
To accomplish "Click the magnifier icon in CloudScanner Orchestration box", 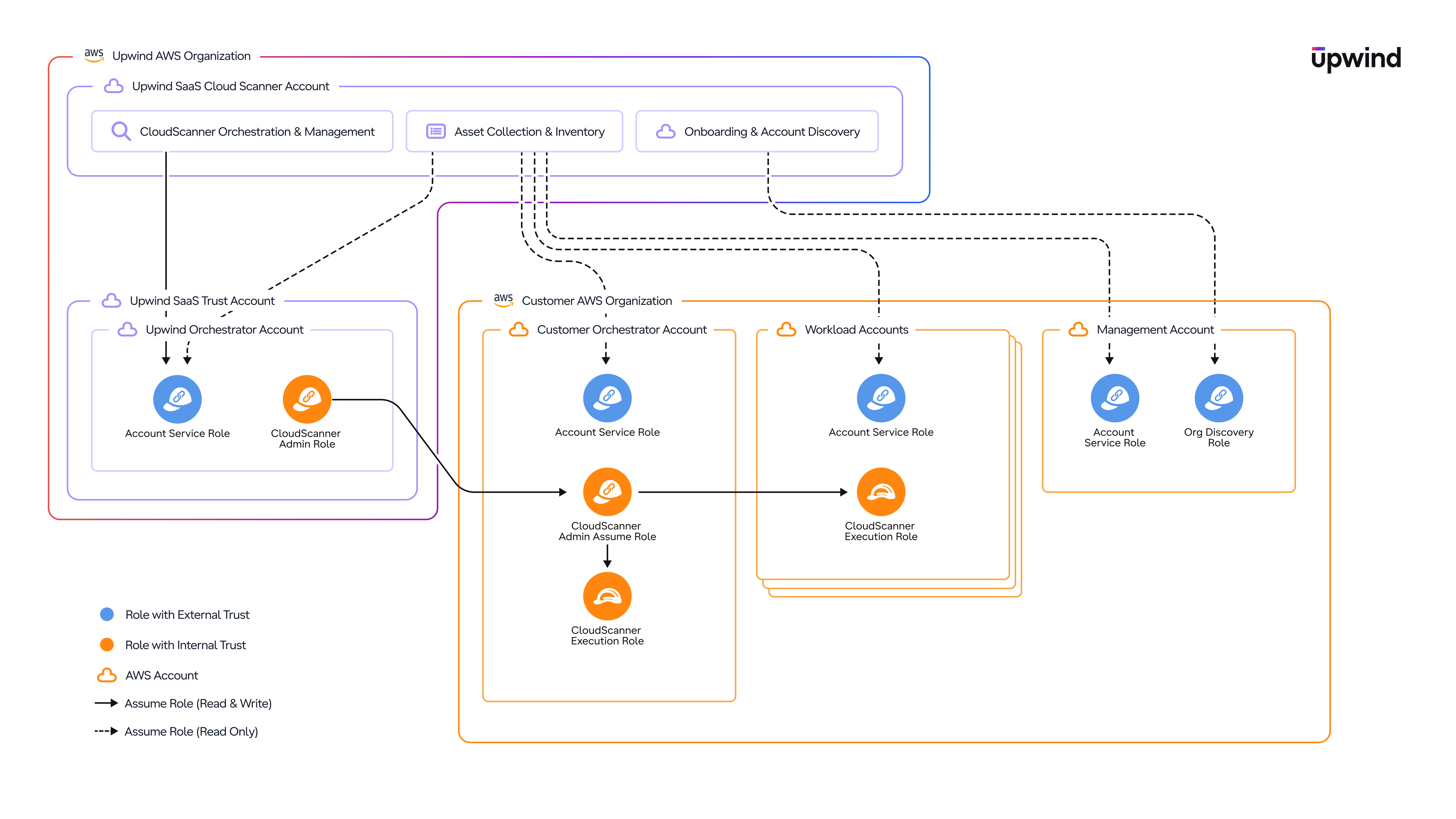I will [121, 131].
